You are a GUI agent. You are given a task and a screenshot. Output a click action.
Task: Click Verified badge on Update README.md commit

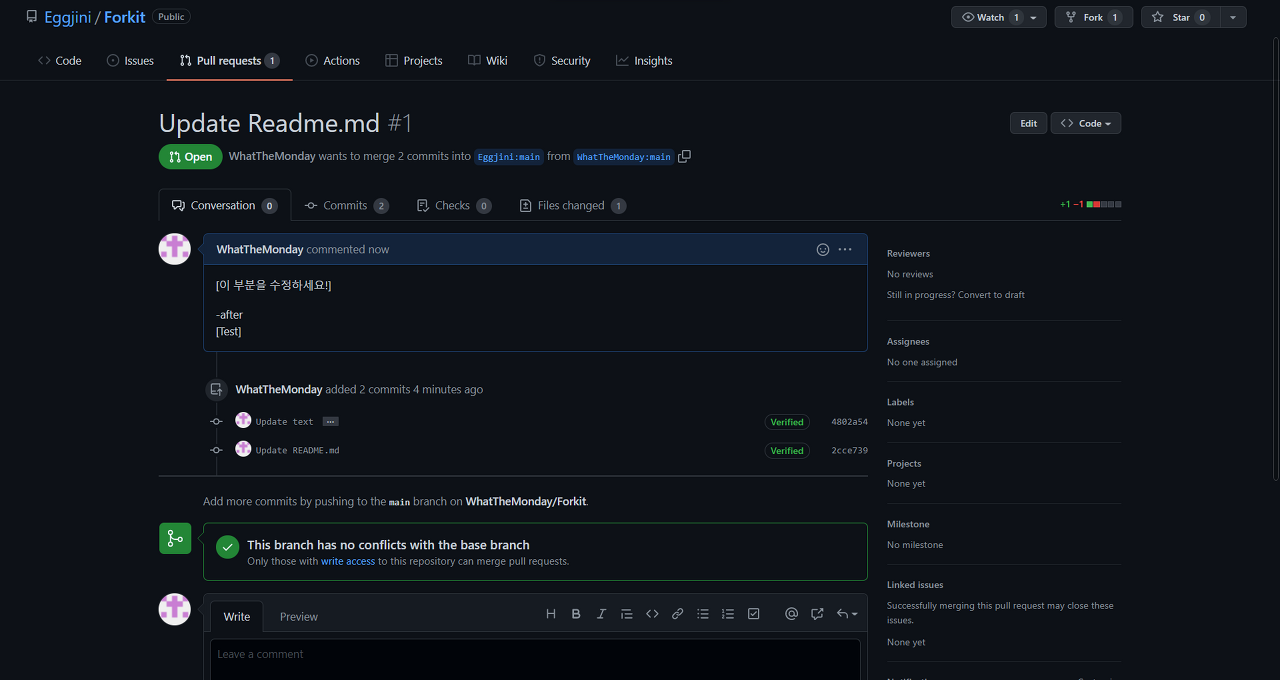[787, 451]
